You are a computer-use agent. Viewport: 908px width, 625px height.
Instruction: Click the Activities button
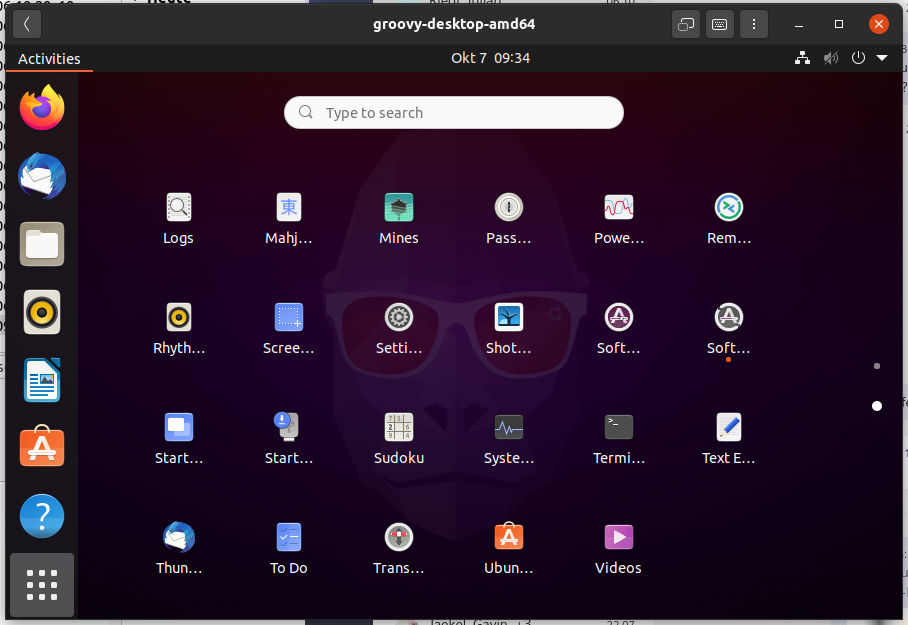pos(49,59)
